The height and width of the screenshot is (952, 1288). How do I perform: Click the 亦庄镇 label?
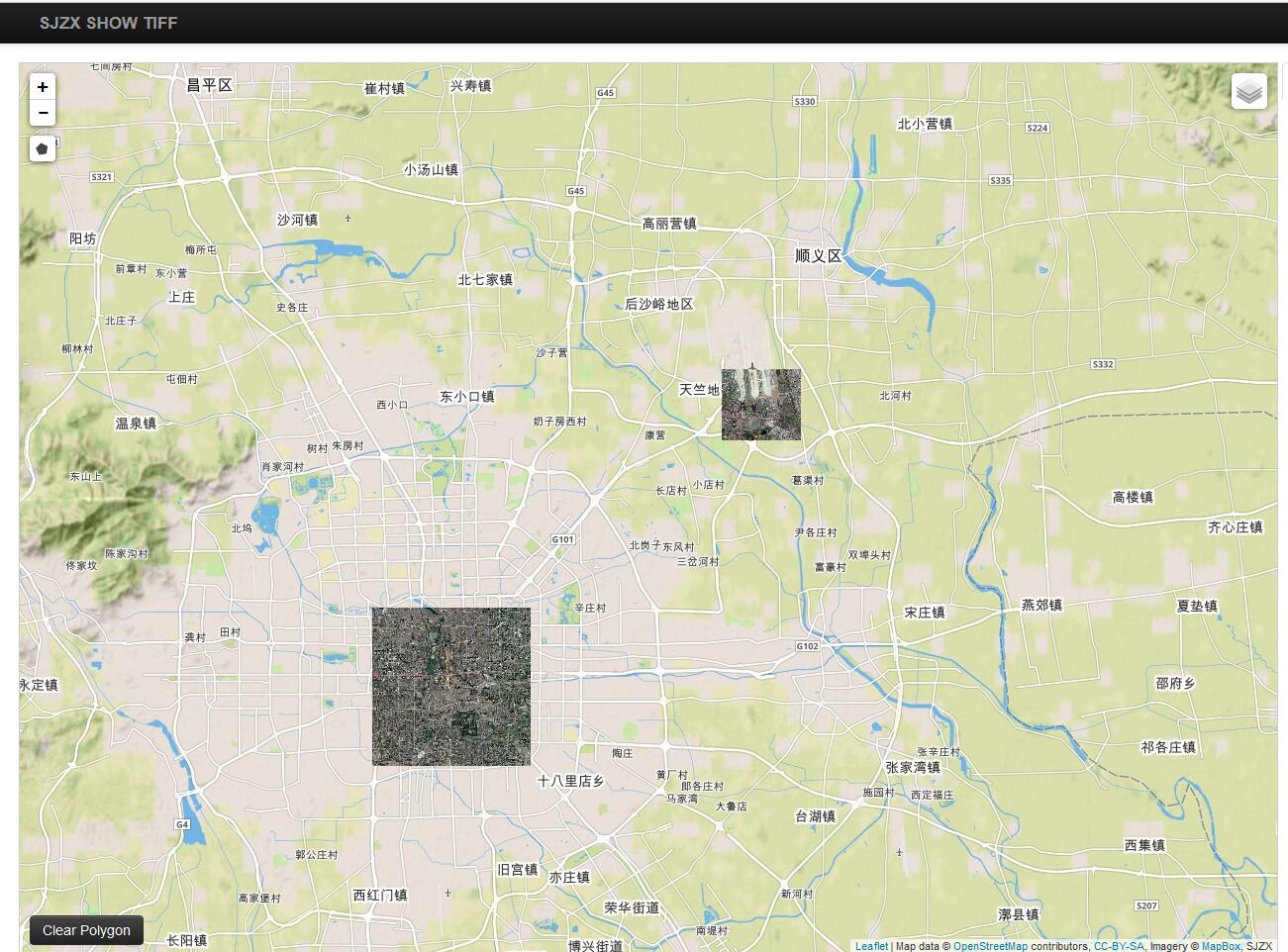[569, 877]
